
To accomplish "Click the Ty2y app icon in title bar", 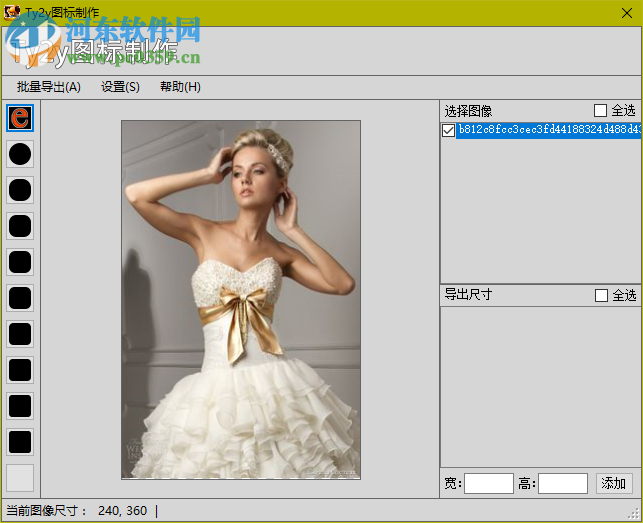I will [x=11, y=12].
